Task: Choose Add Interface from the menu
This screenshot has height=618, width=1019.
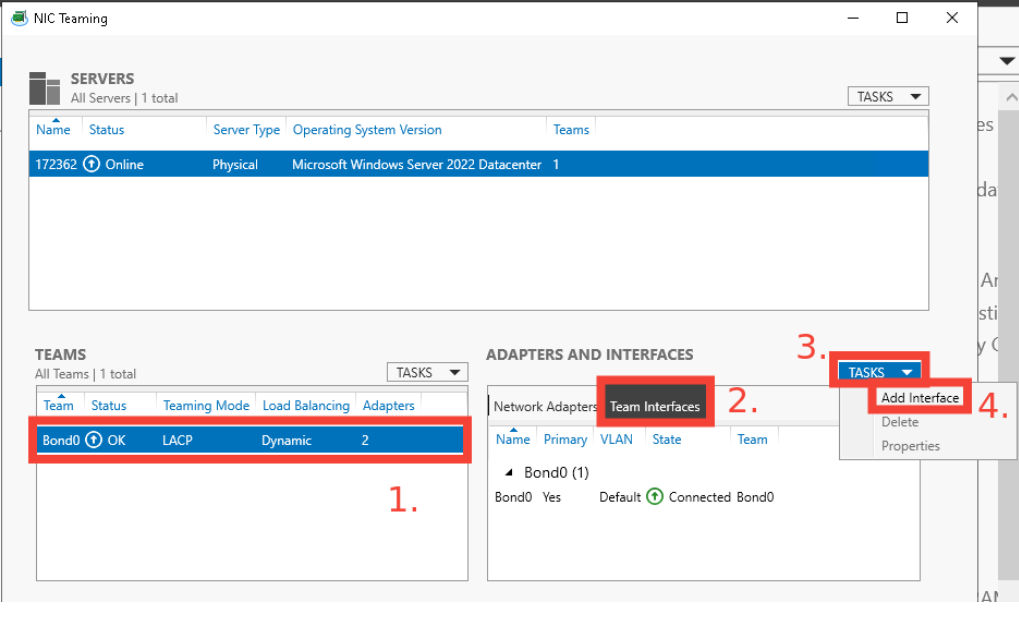Action: pyautogui.click(x=920, y=398)
